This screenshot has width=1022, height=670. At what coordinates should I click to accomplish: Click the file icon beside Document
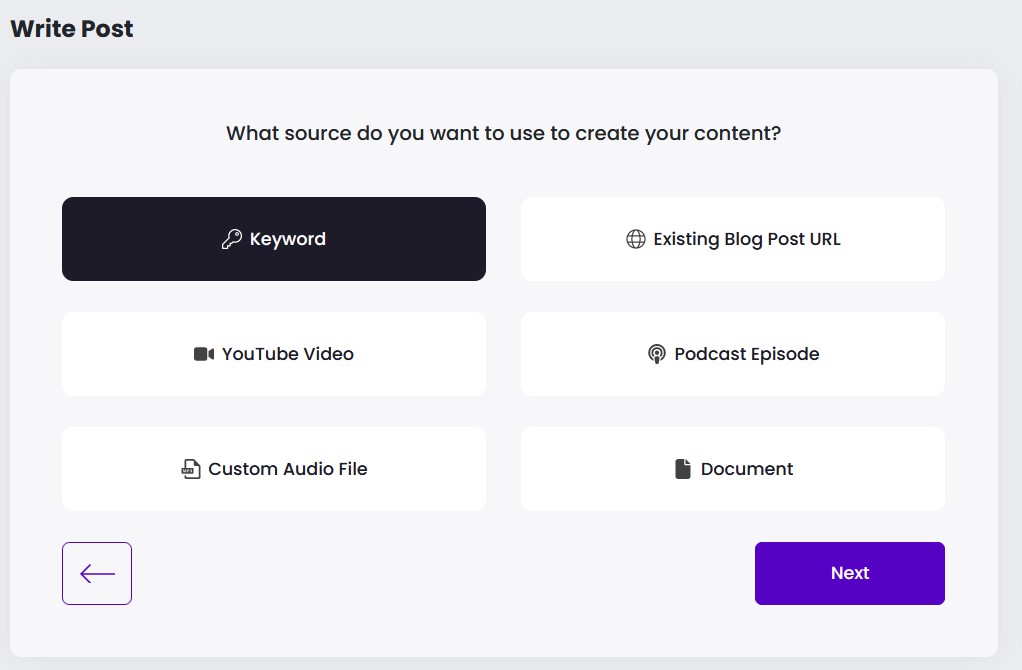[x=682, y=469]
